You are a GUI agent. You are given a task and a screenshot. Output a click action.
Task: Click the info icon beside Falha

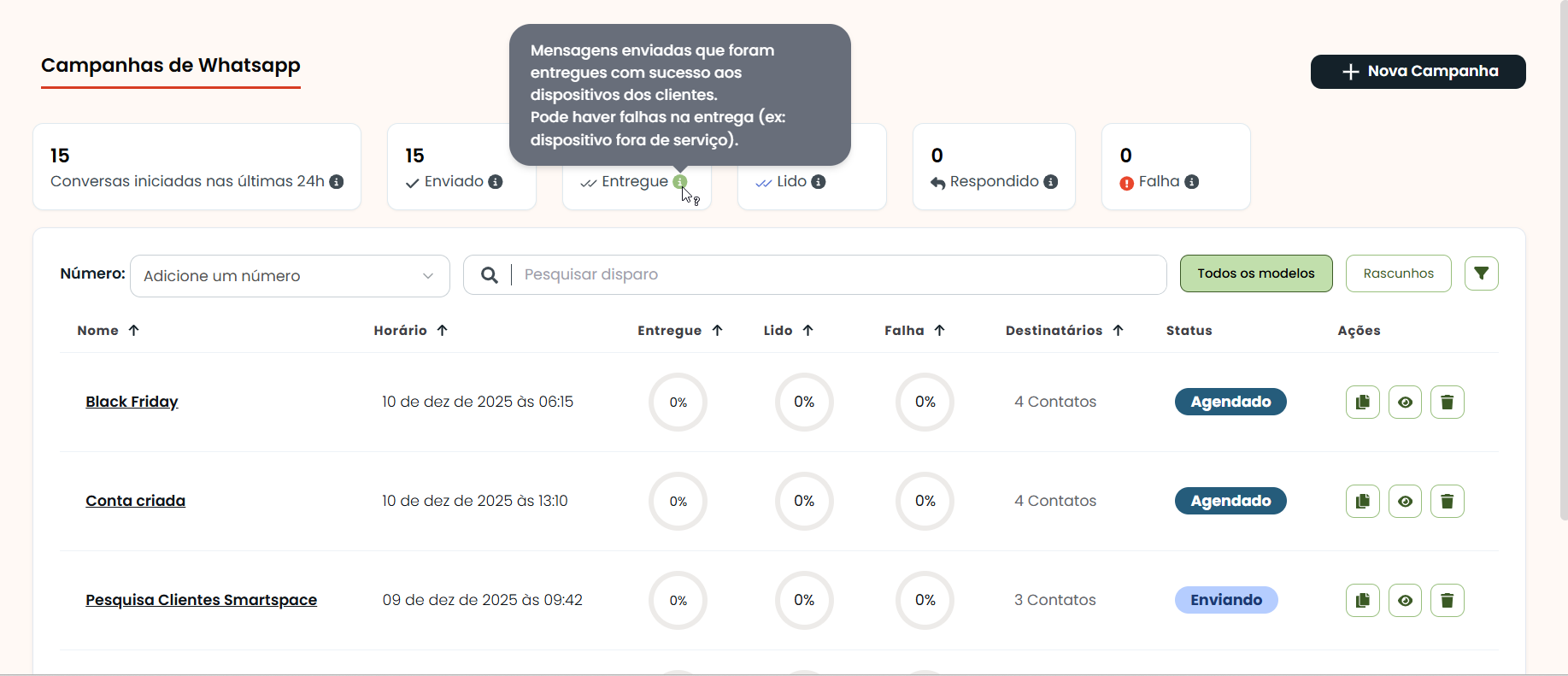tap(1192, 182)
